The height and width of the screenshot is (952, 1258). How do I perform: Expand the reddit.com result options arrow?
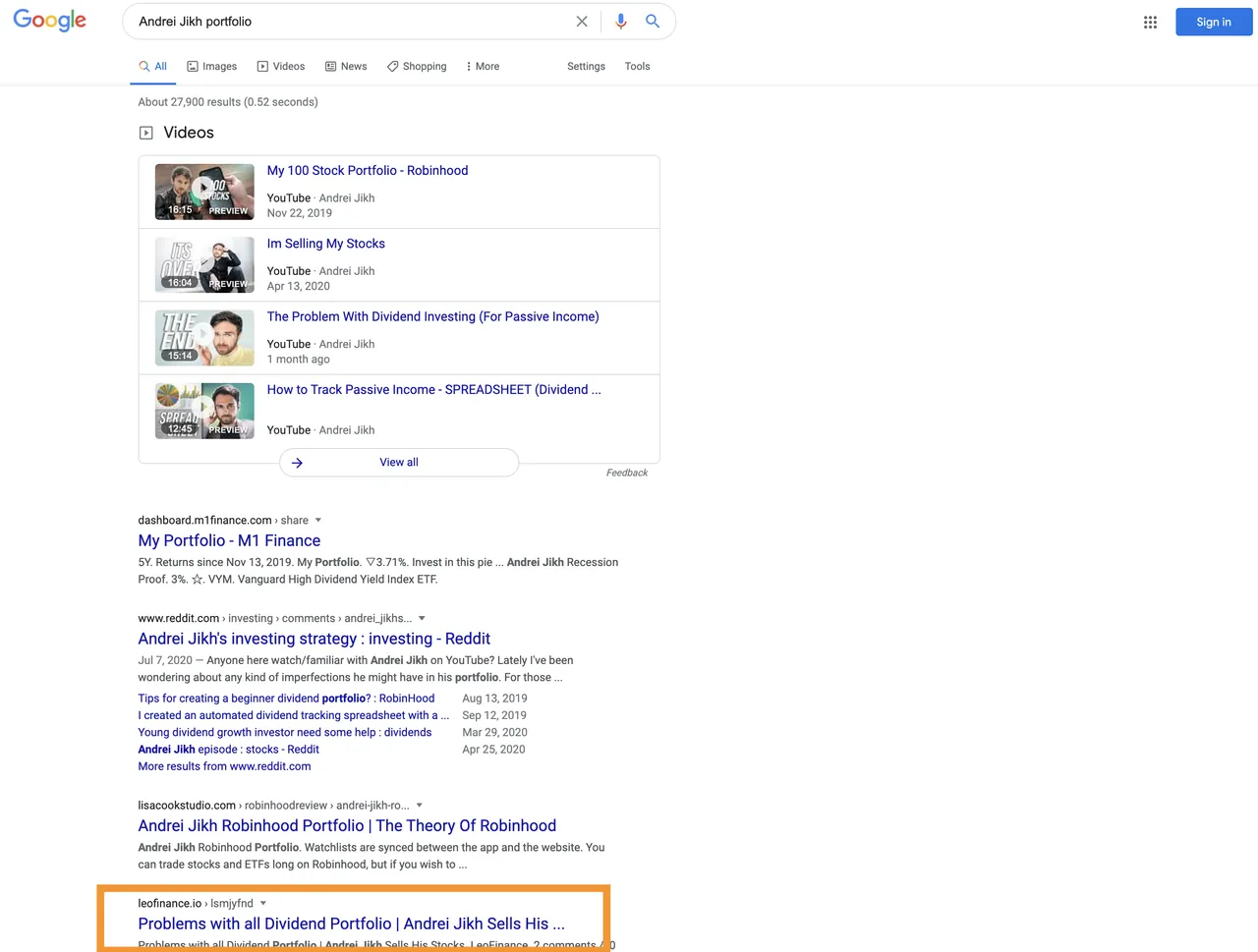pyautogui.click(x=422, y=618)
